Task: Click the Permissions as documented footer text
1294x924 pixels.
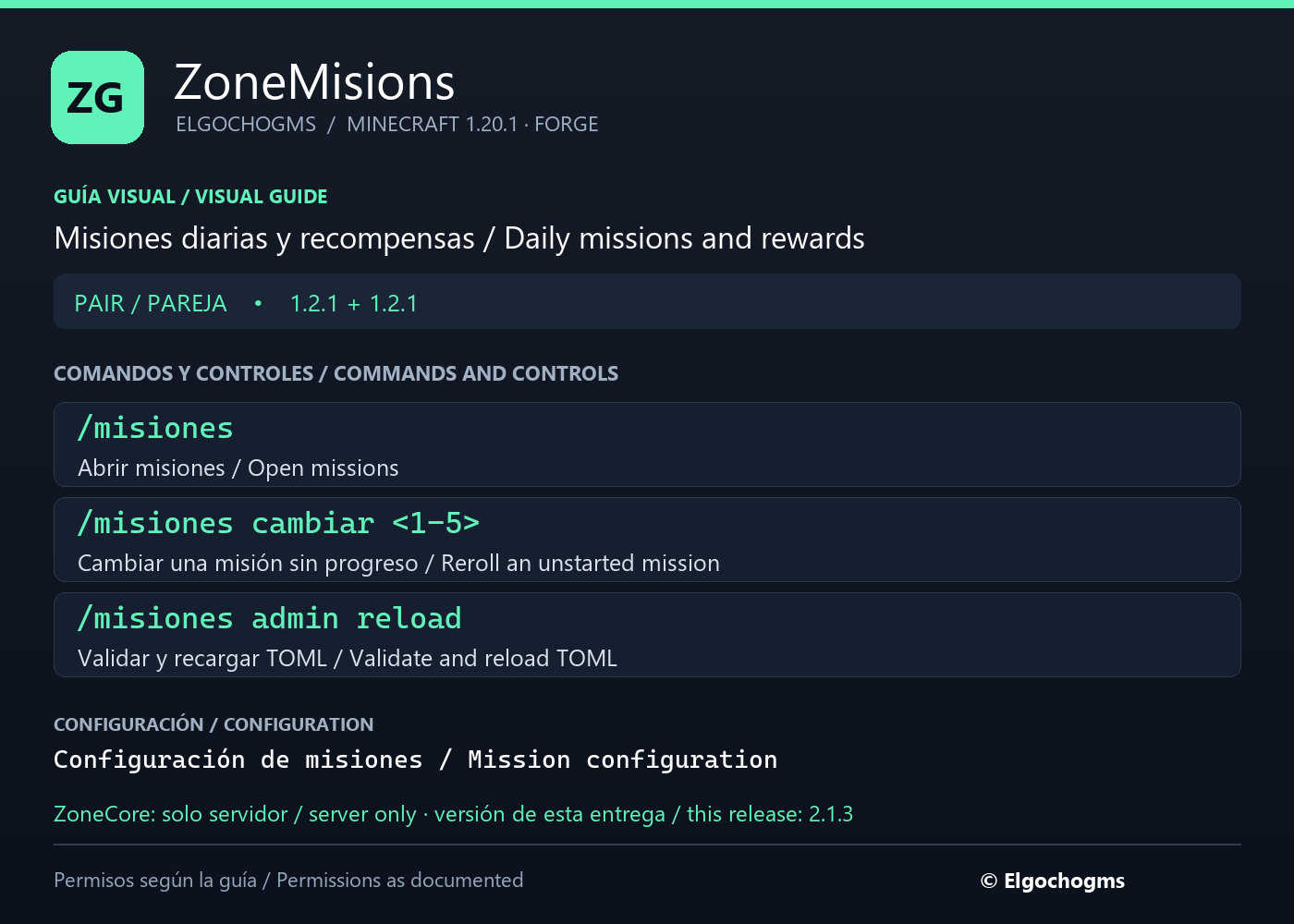Action: tap(288, 881)
